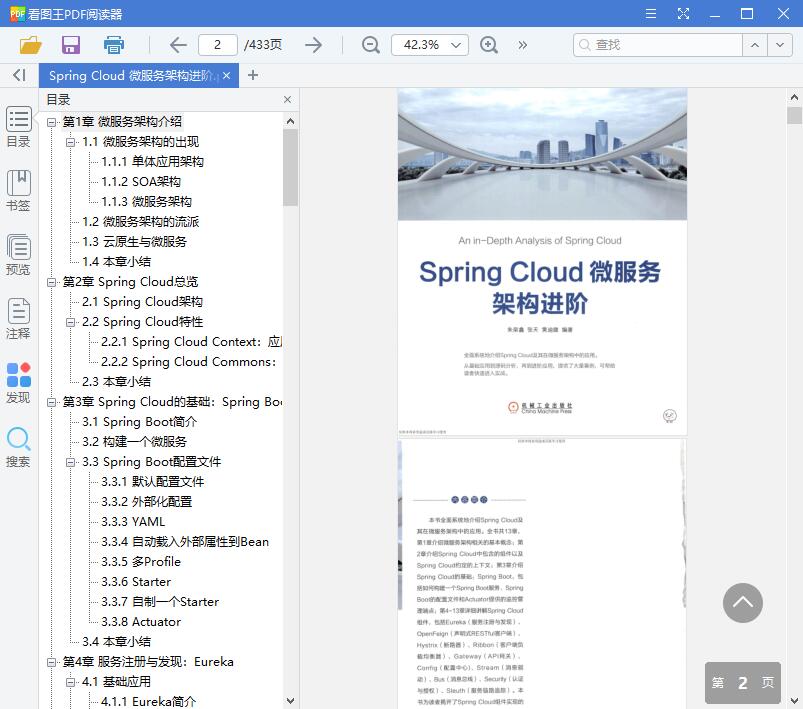The width and height of the screenshot is (803, 709).
Task: Jump to 2.1 Spring Cloud架构
Action: (x=142, y=301)
